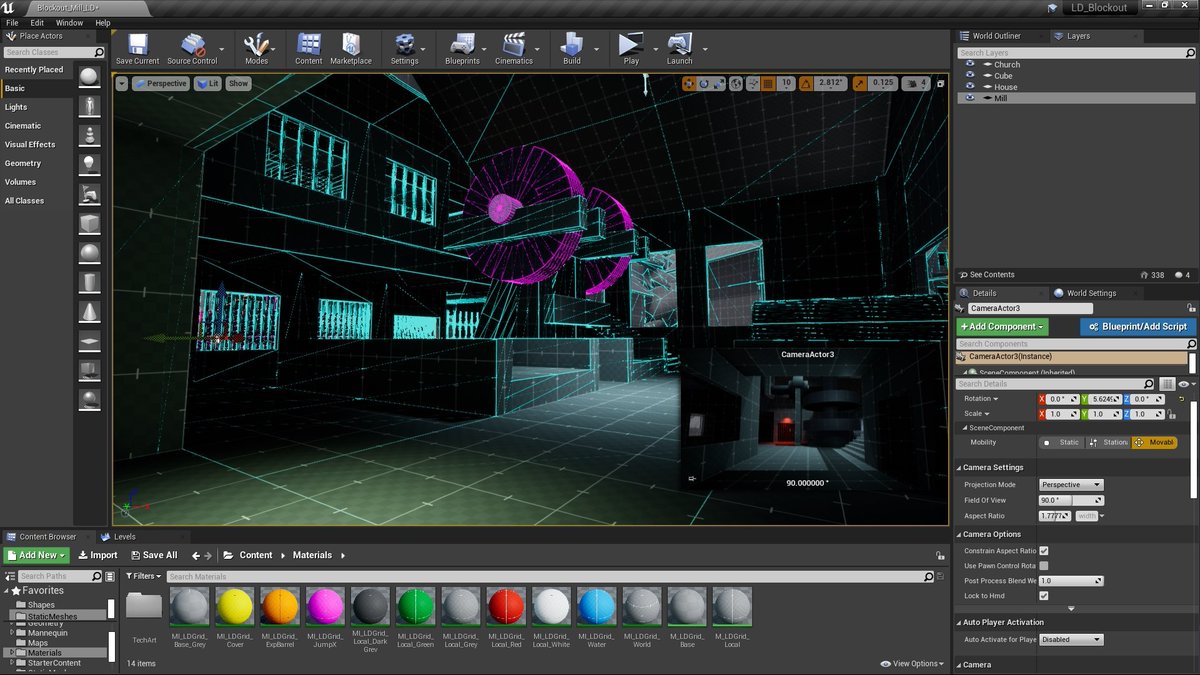Open the Marketplace toolbar icon

pyautogui.click(x=351, y=48)
